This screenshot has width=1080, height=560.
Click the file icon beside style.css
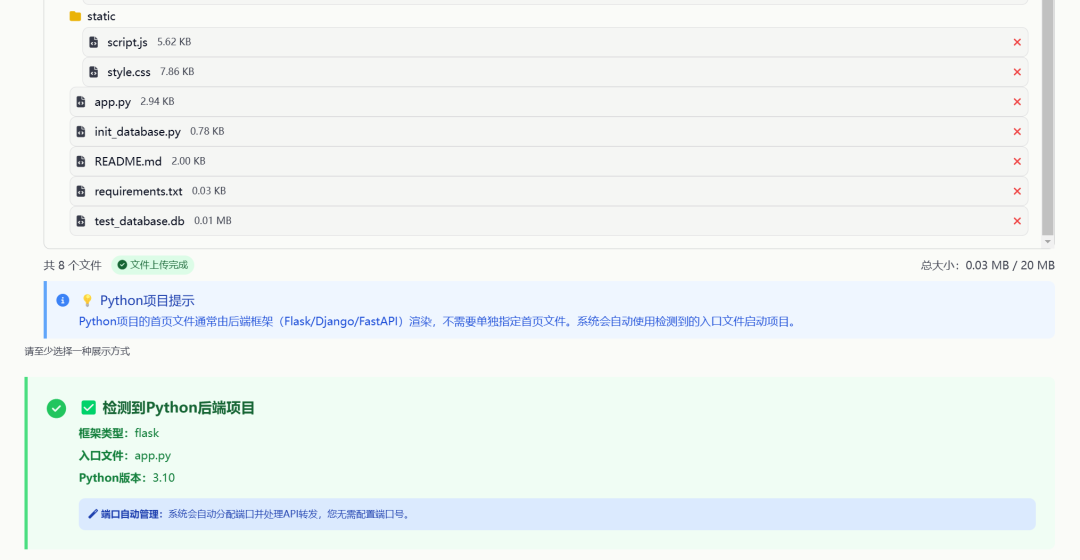(94, 72)
